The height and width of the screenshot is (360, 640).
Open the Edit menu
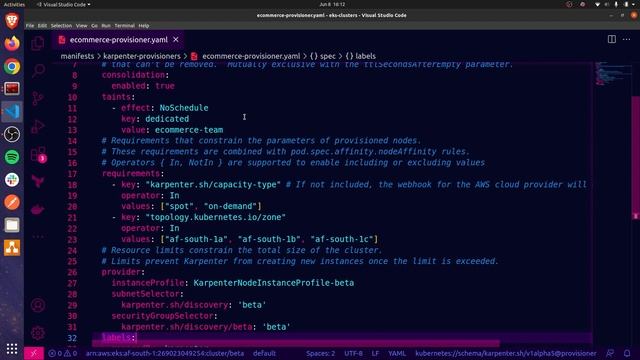pos(42,26)
